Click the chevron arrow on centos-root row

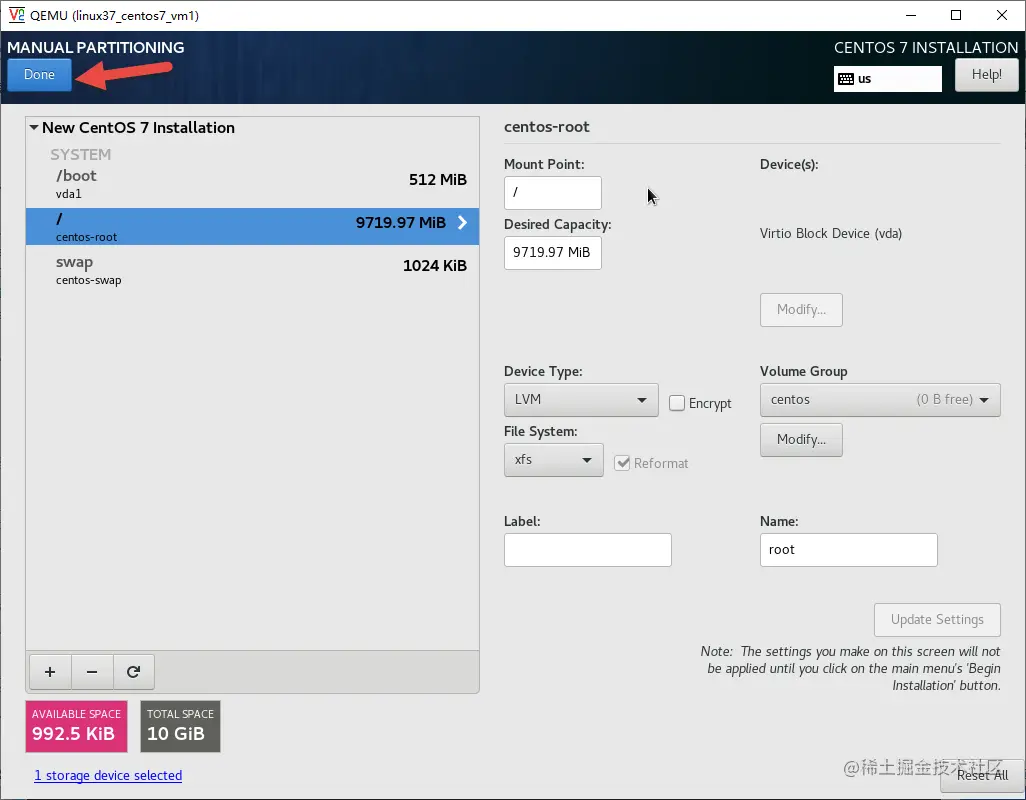pos(463,222)
